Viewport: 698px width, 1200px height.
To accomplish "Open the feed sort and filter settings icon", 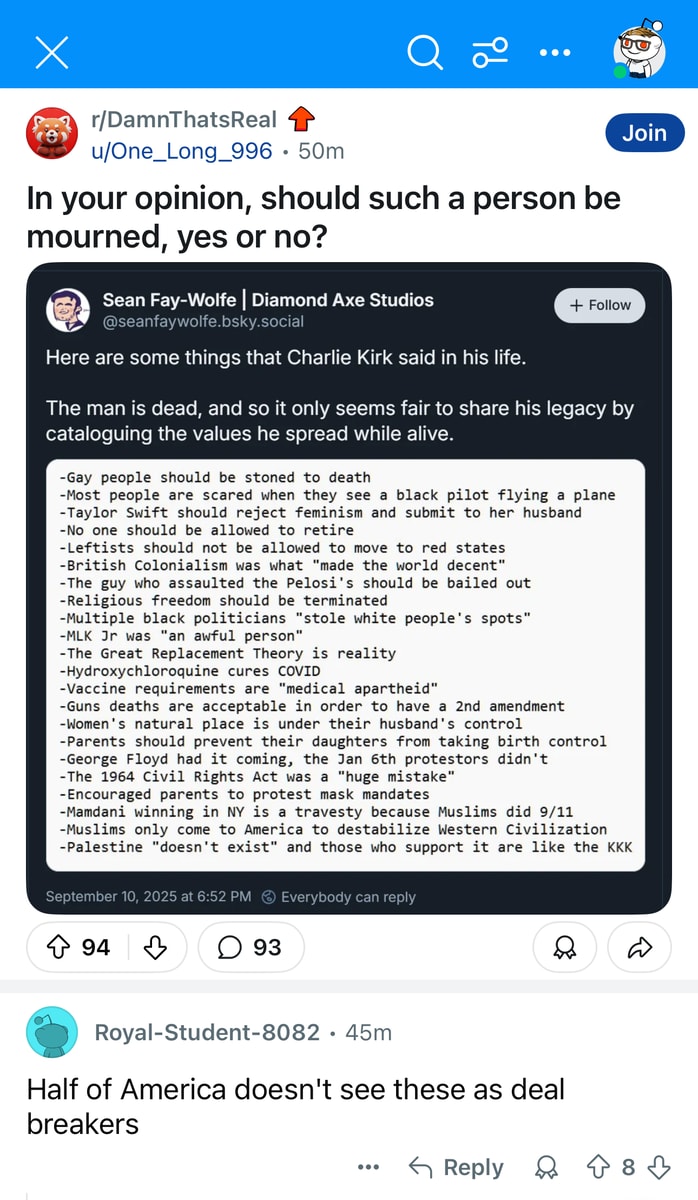I will 490,52.
